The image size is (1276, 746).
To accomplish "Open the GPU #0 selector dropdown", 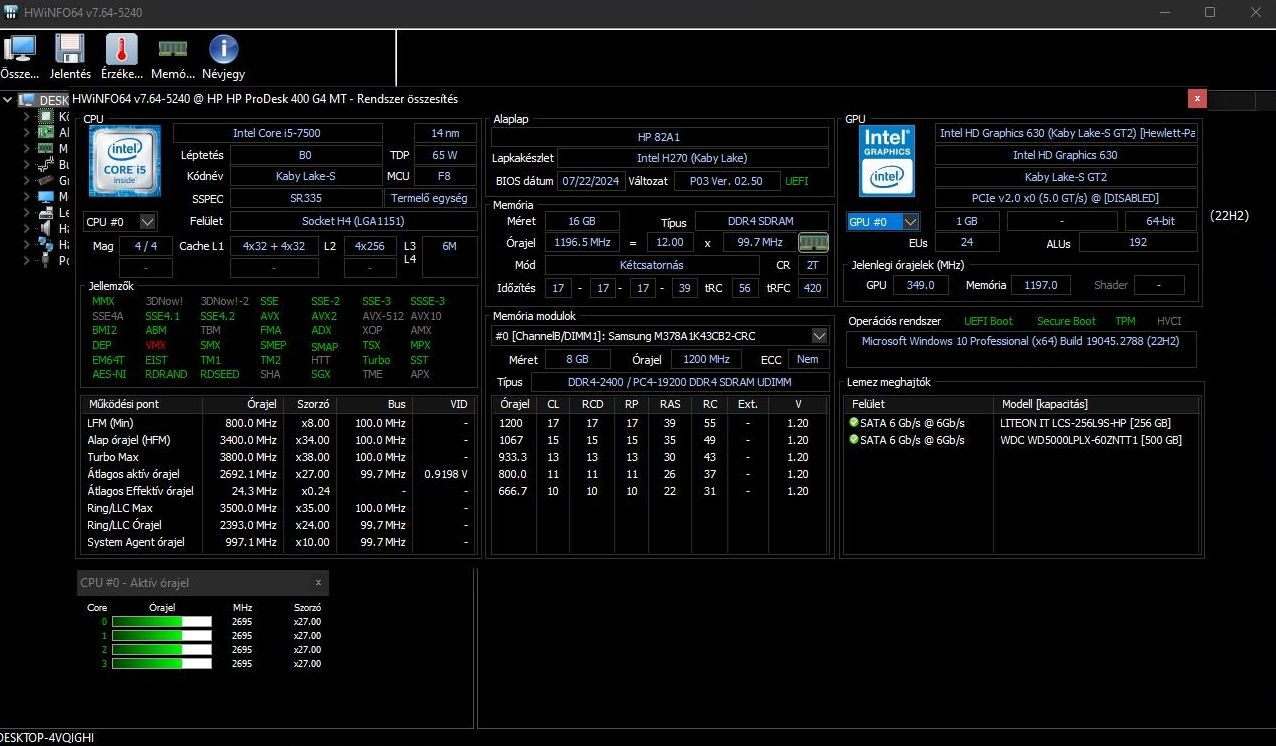I will [x=883, y=222].
